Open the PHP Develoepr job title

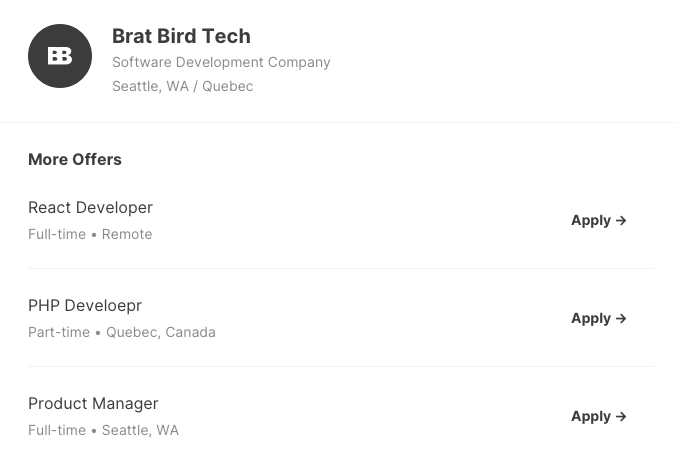pyautogui.click(x=85, y=306)
